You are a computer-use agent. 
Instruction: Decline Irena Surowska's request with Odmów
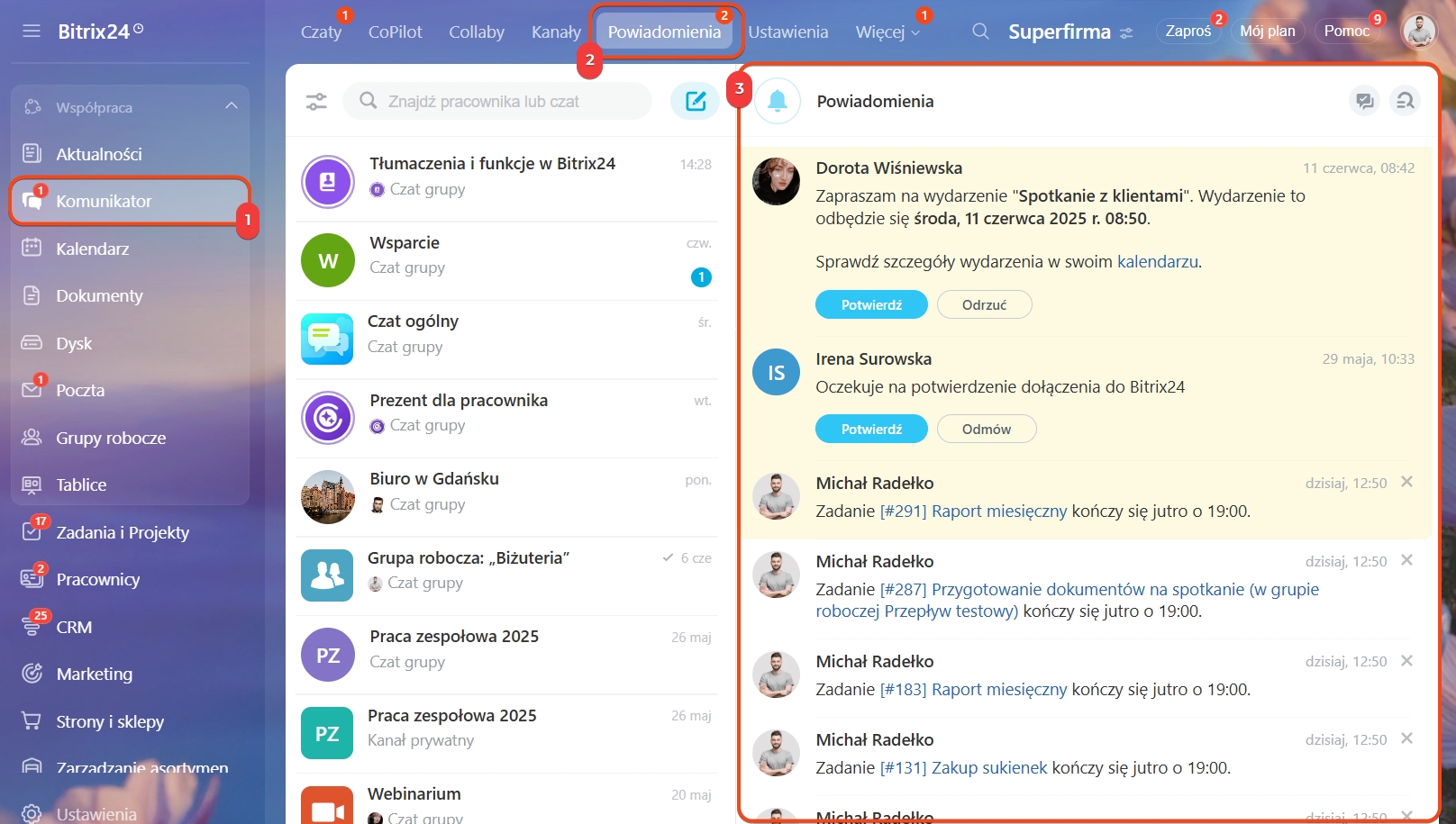click(x=987, y=429)
